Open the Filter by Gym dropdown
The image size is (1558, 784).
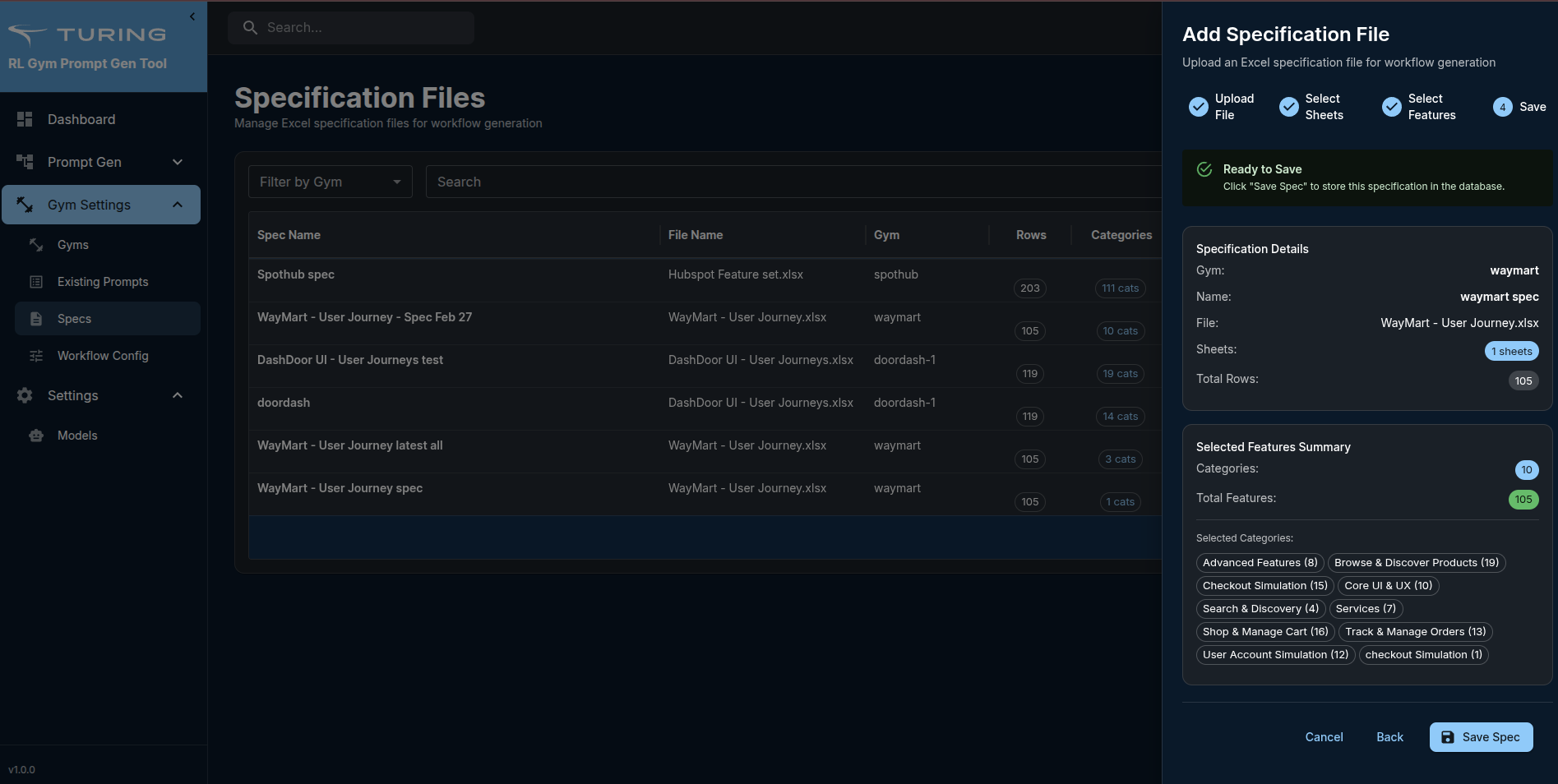(330, 182)
